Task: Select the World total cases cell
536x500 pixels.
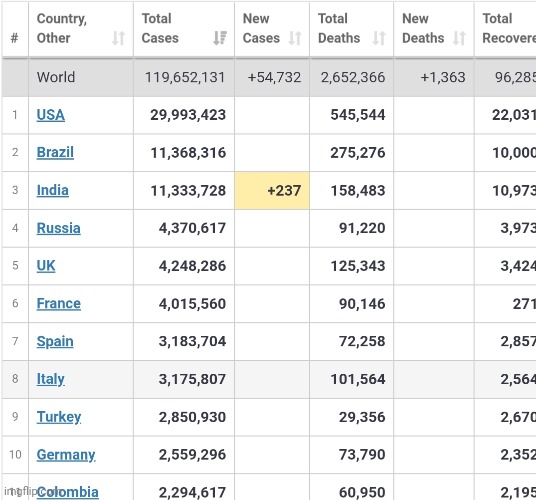Action: coord(184,77)
